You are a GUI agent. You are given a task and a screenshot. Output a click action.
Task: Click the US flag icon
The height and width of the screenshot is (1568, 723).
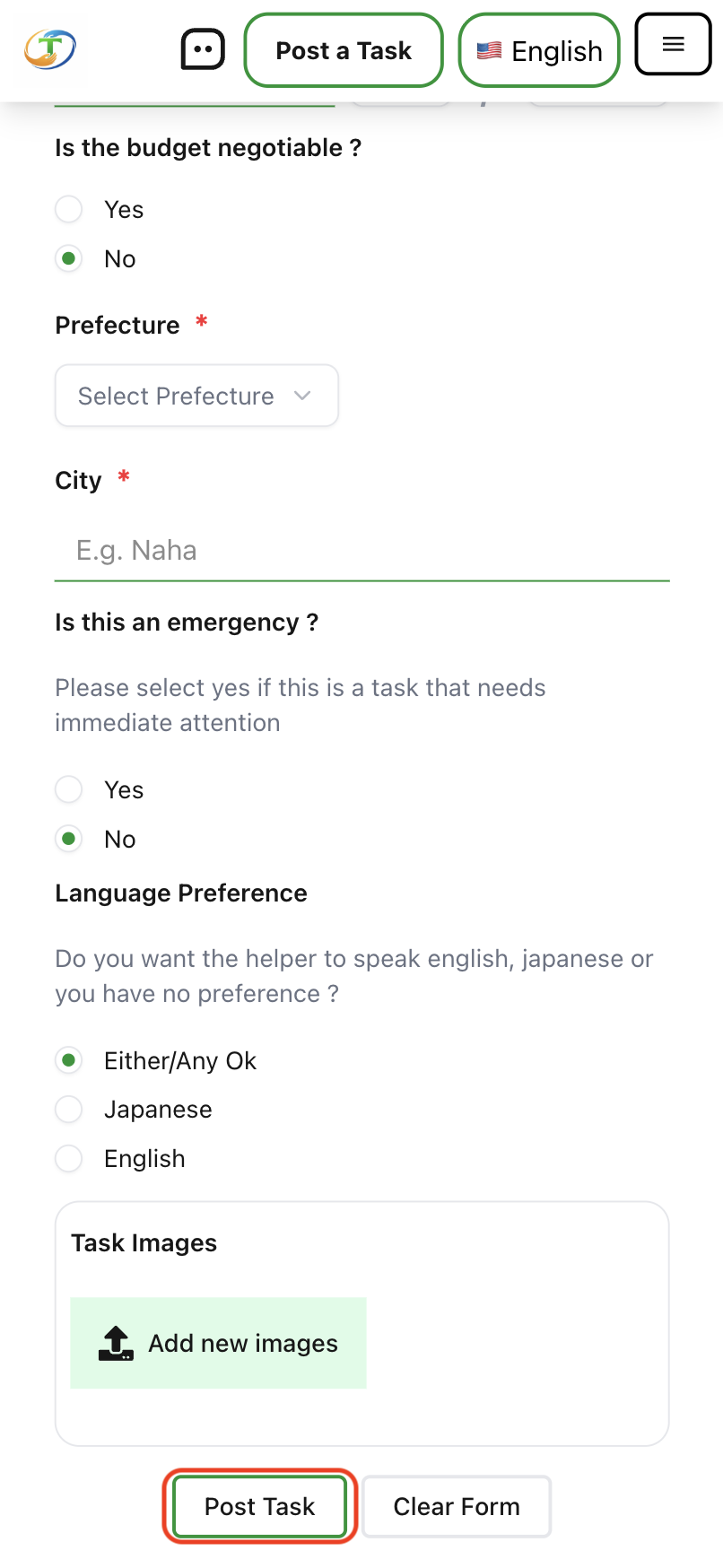[489, 51]
